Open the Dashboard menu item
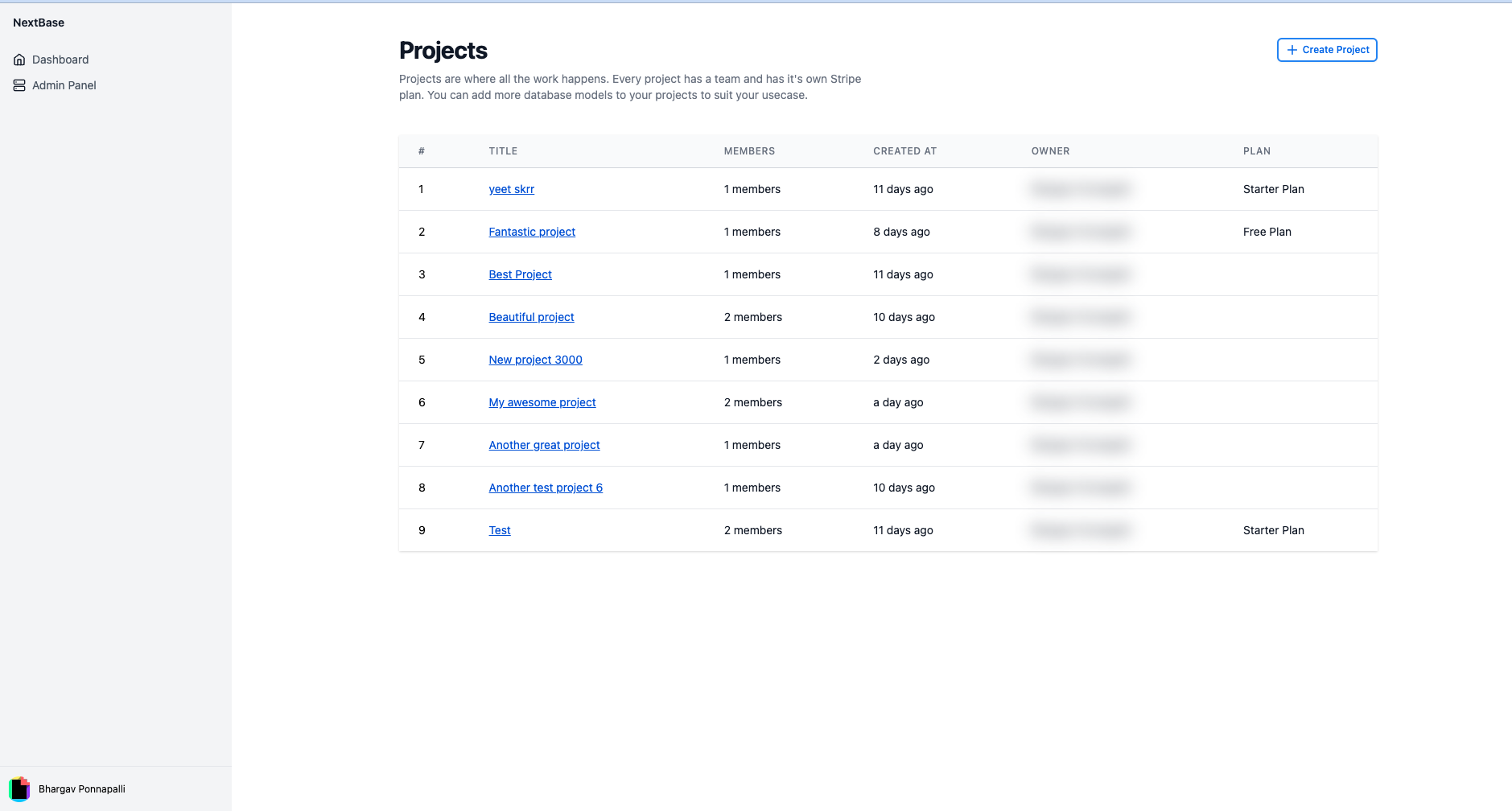Screen dimensions: 1512x811 51,60
